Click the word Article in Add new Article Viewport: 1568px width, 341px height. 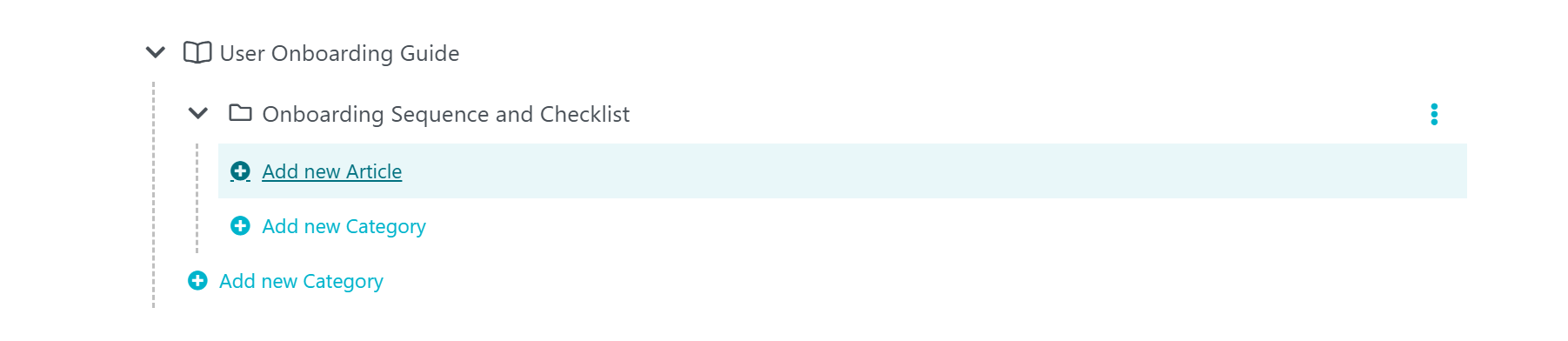coord(374,171)
